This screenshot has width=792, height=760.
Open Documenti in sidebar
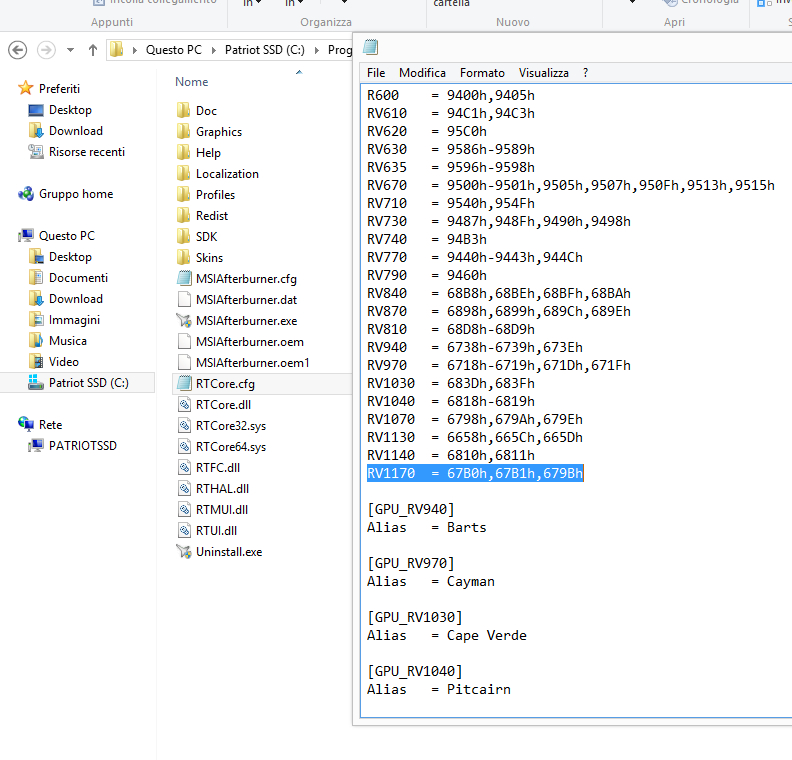pyautogui.click(x=78, y=278)
